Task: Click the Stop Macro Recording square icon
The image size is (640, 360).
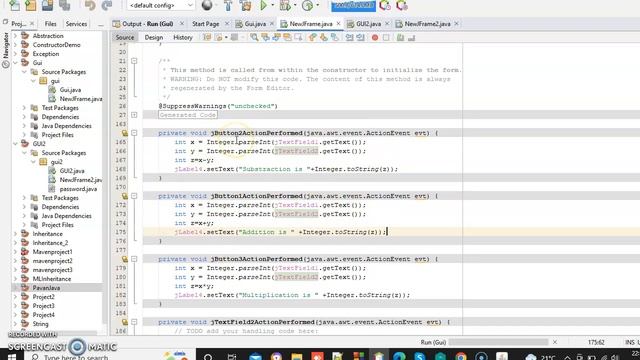Action: click(386, 38)
